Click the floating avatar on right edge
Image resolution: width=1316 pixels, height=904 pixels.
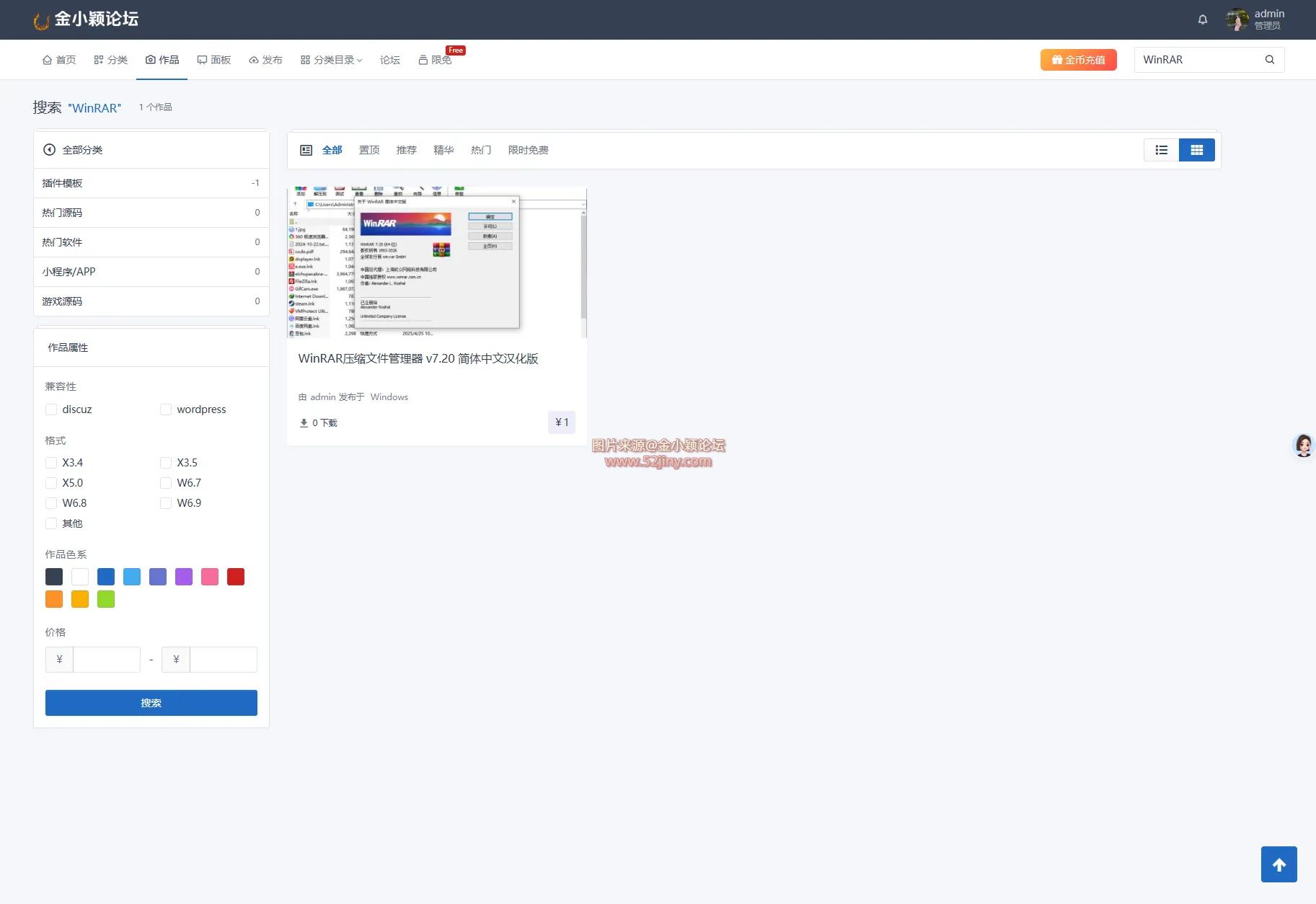1303,446
